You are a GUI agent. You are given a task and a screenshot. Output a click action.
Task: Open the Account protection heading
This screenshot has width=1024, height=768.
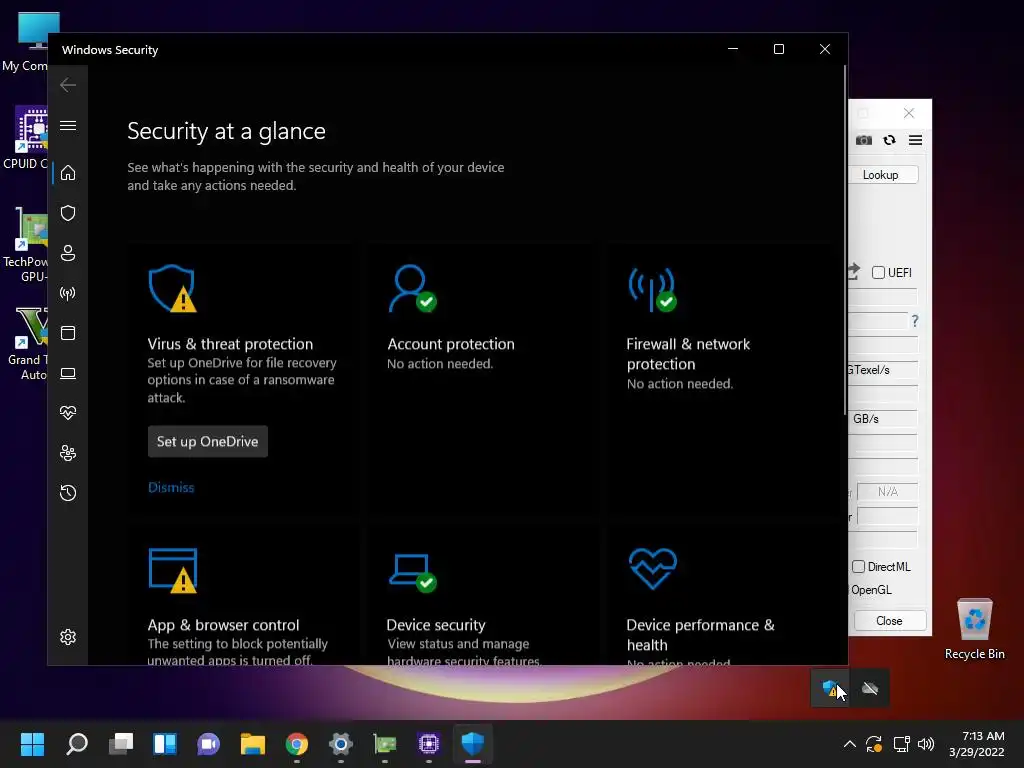pyautogui.click(x=451, y=344)
